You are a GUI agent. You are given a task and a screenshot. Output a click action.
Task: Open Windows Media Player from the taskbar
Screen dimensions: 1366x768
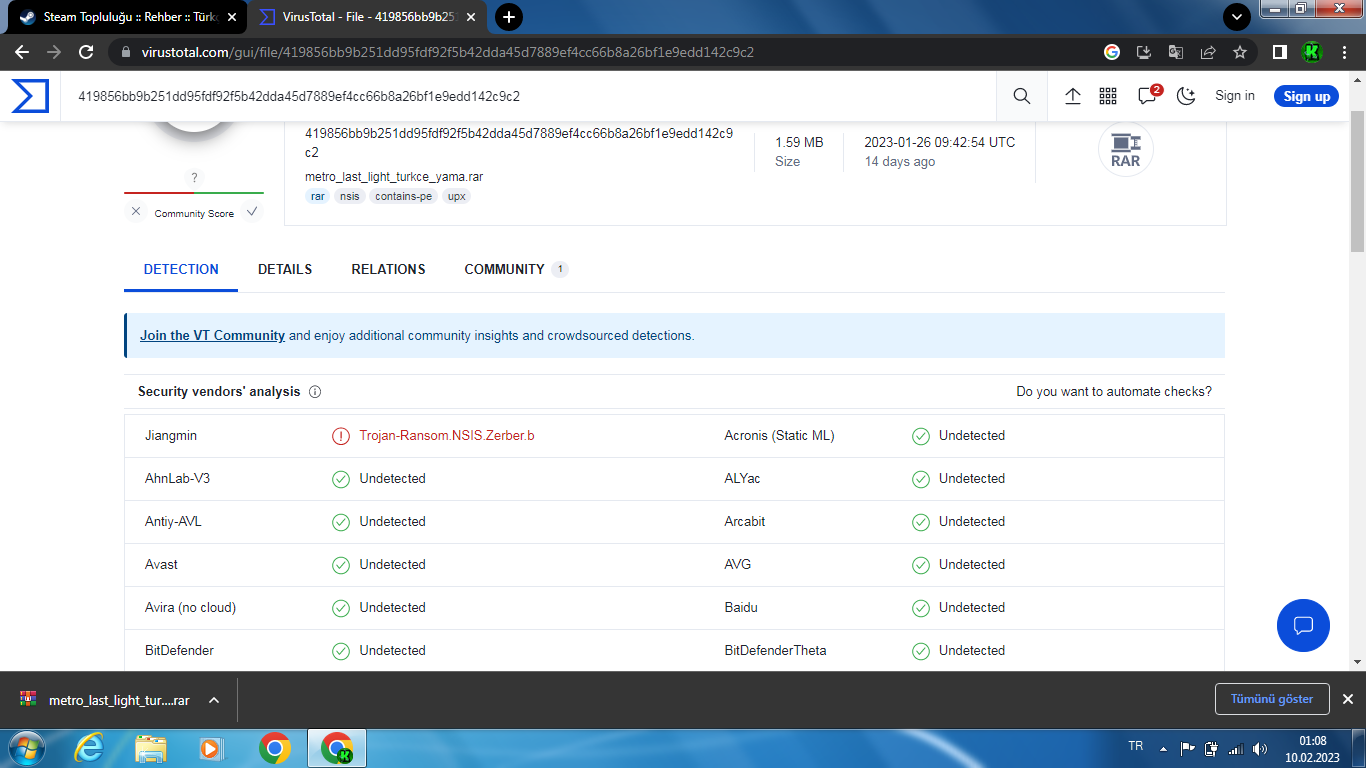tap(211, 748)
